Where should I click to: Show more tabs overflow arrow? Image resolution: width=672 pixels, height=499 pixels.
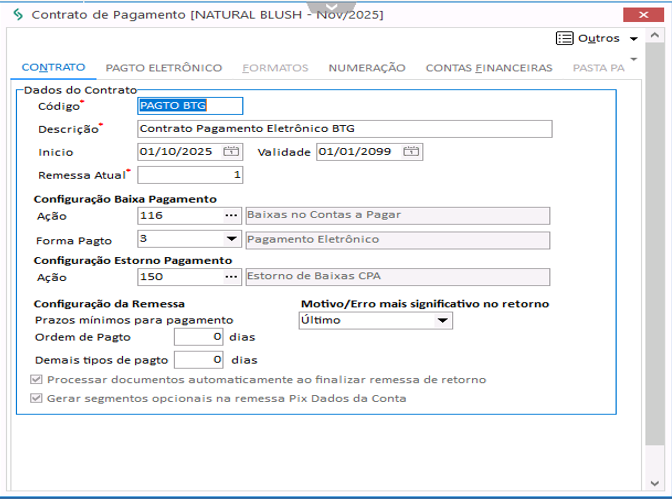pyautogui.click(x=634, y=59)
